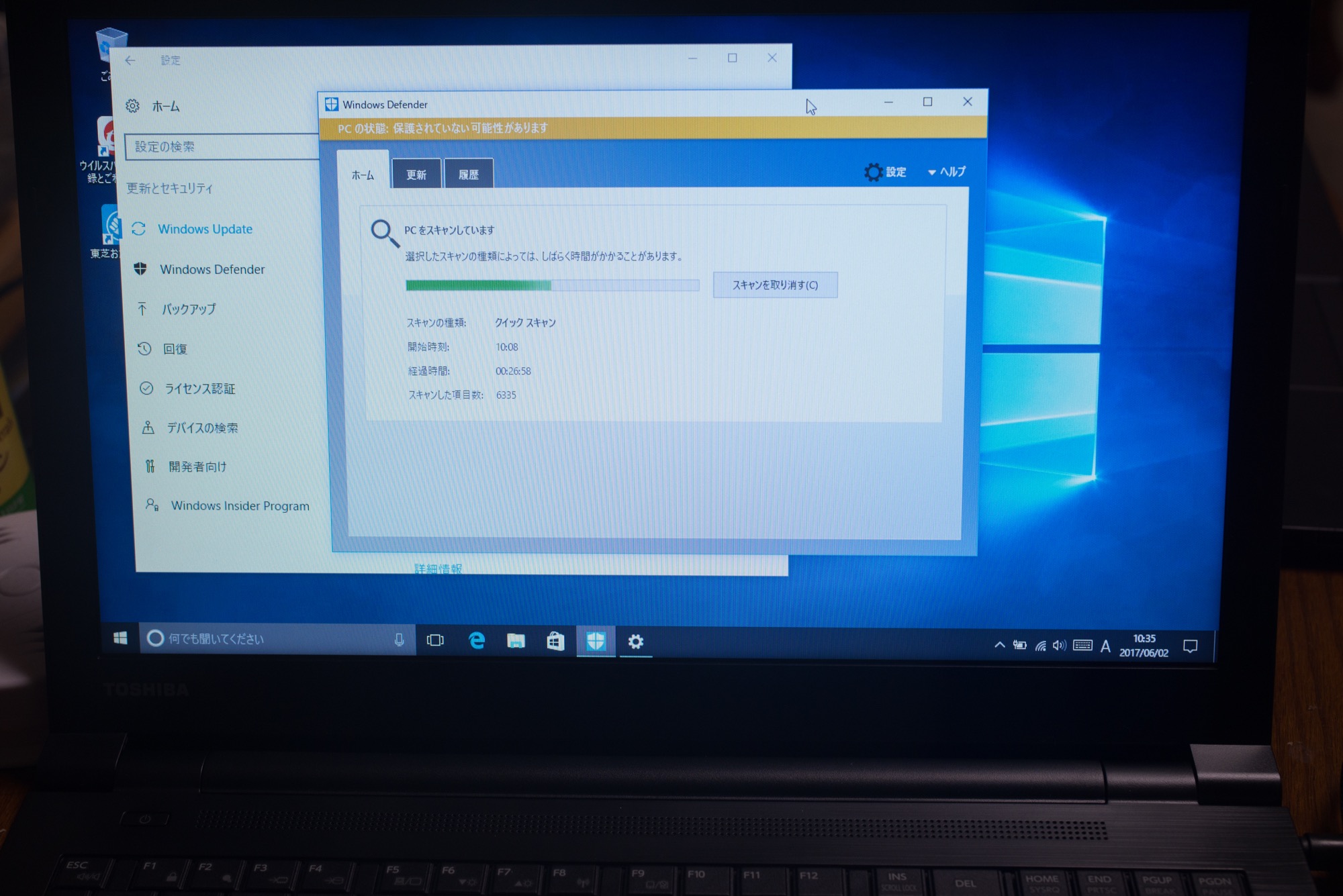Toggle IME input mode A indicator

coord(1105,646)
